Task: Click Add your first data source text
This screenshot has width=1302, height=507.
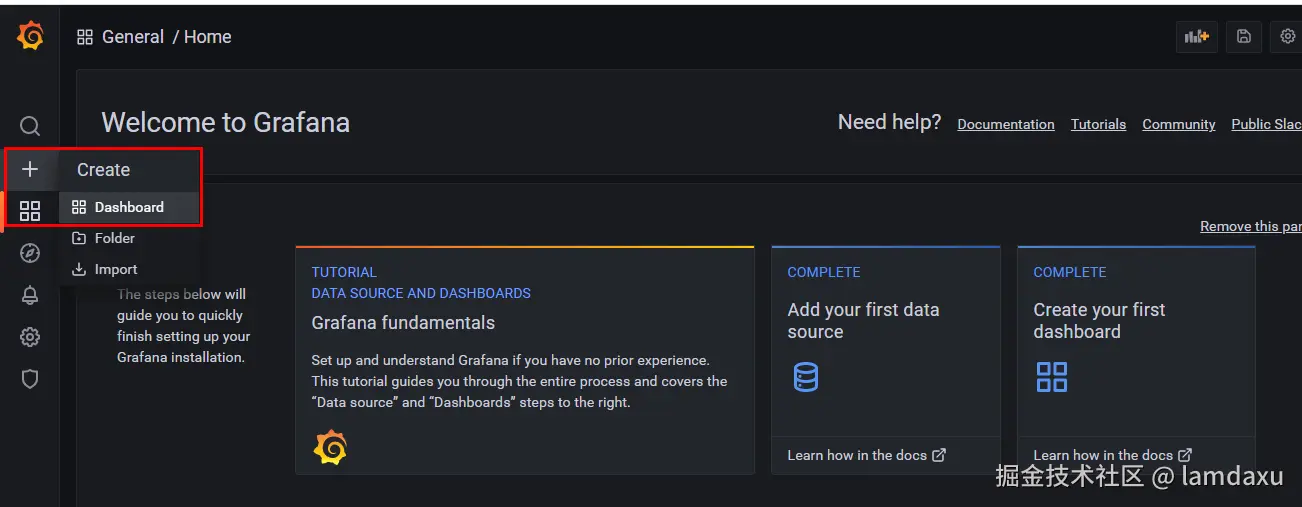Action: point(863,321)
